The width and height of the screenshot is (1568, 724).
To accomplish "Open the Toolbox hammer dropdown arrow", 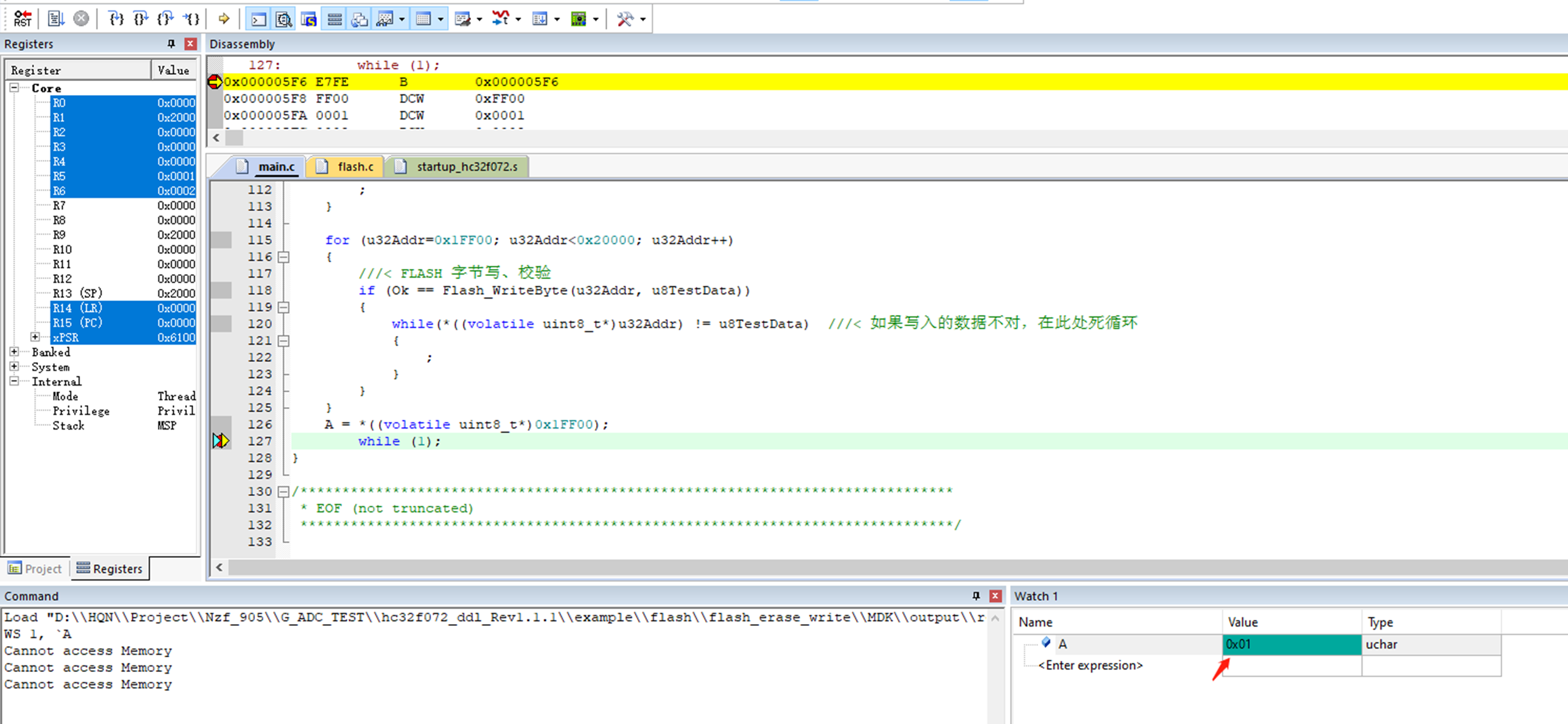I will pos(643,19).
